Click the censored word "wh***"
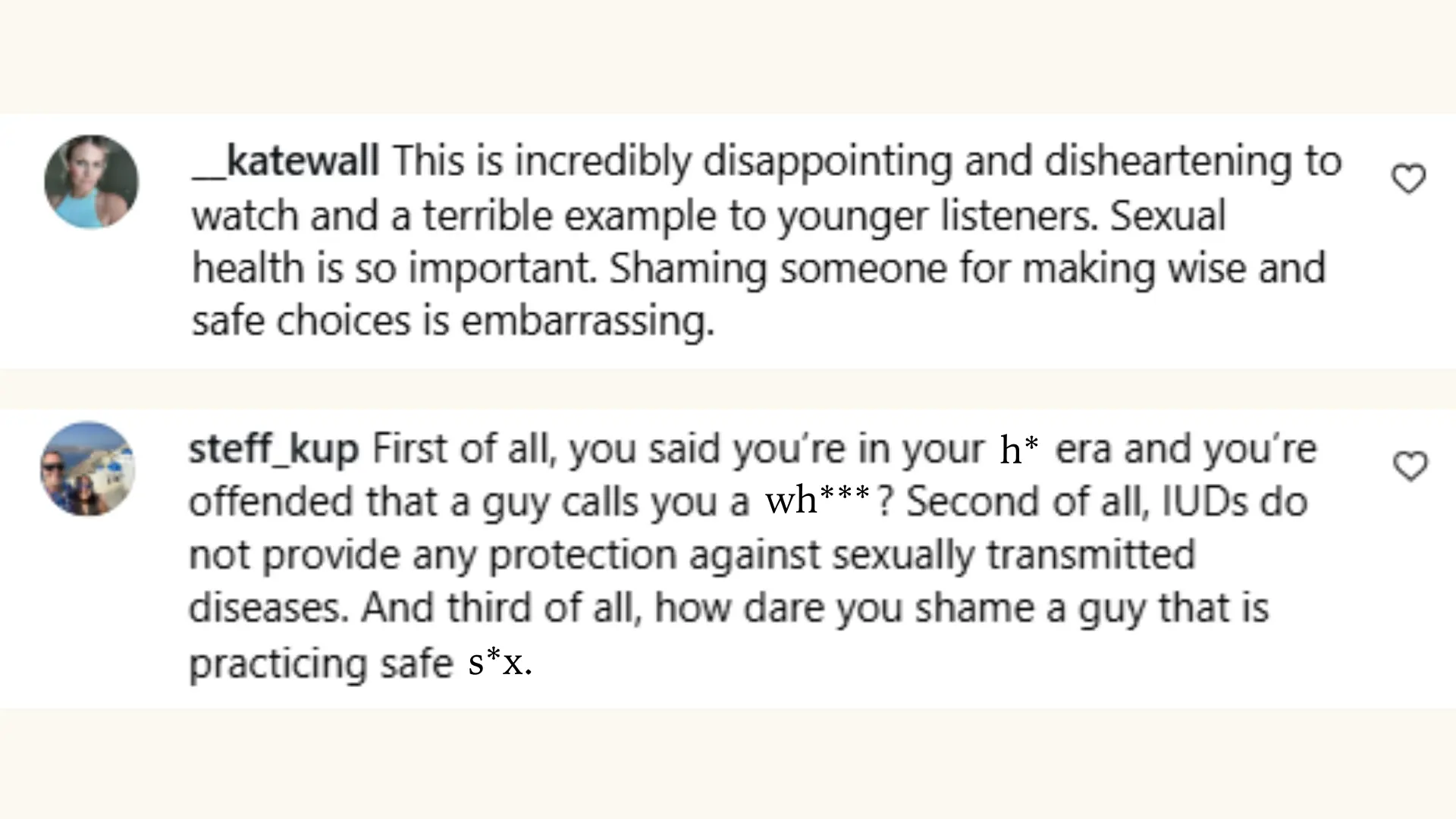The image size is (1456, 819). tap(817, 500)
